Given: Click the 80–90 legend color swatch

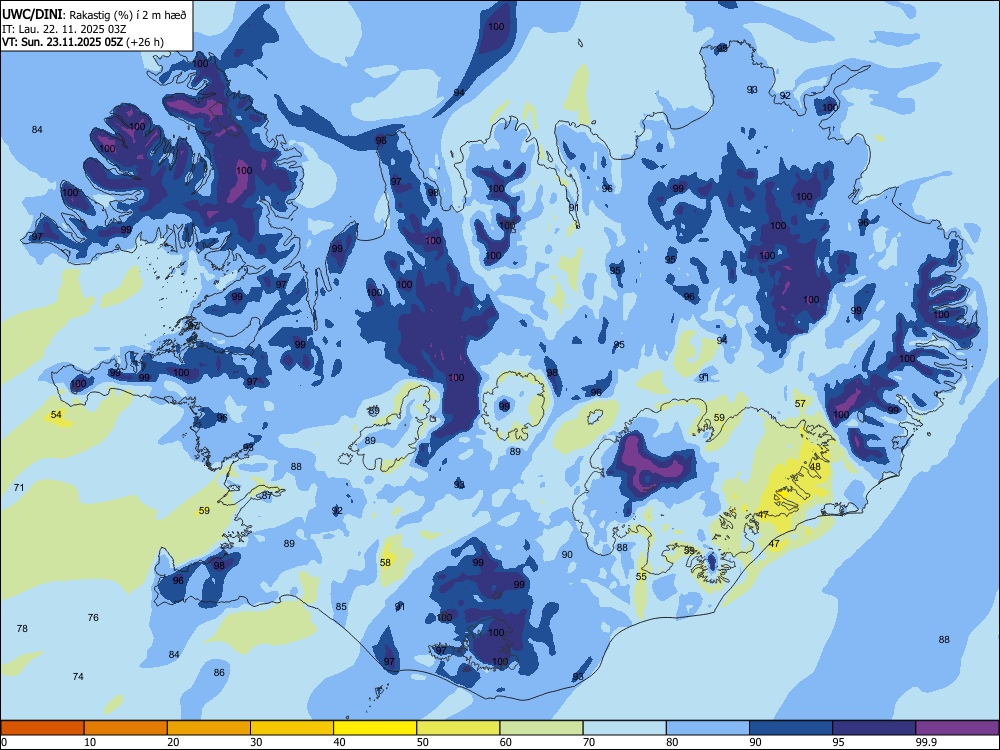Looking at the screenshot, I should [x=708, y=728].
